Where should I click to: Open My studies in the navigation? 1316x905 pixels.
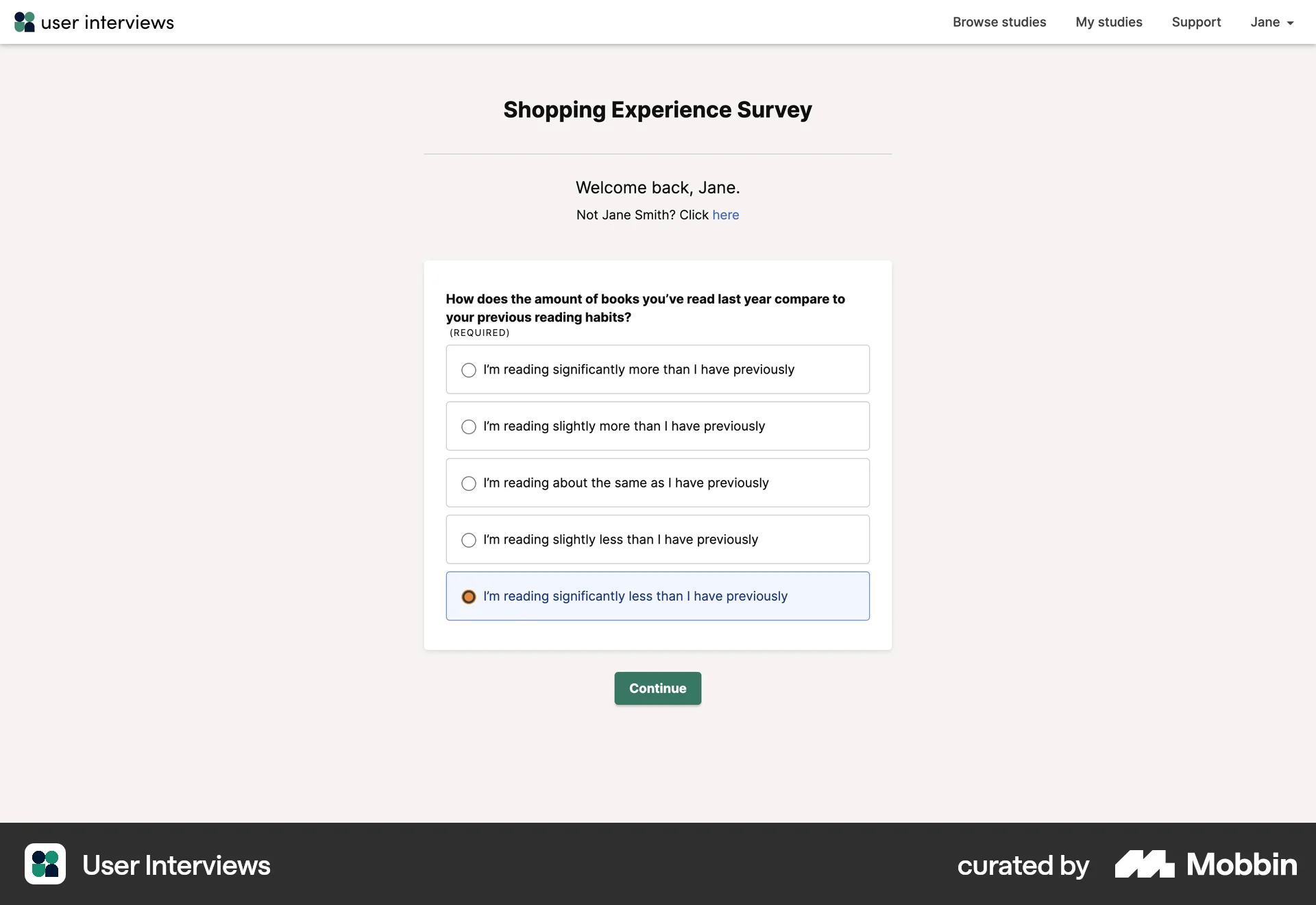pos(1109,22)
